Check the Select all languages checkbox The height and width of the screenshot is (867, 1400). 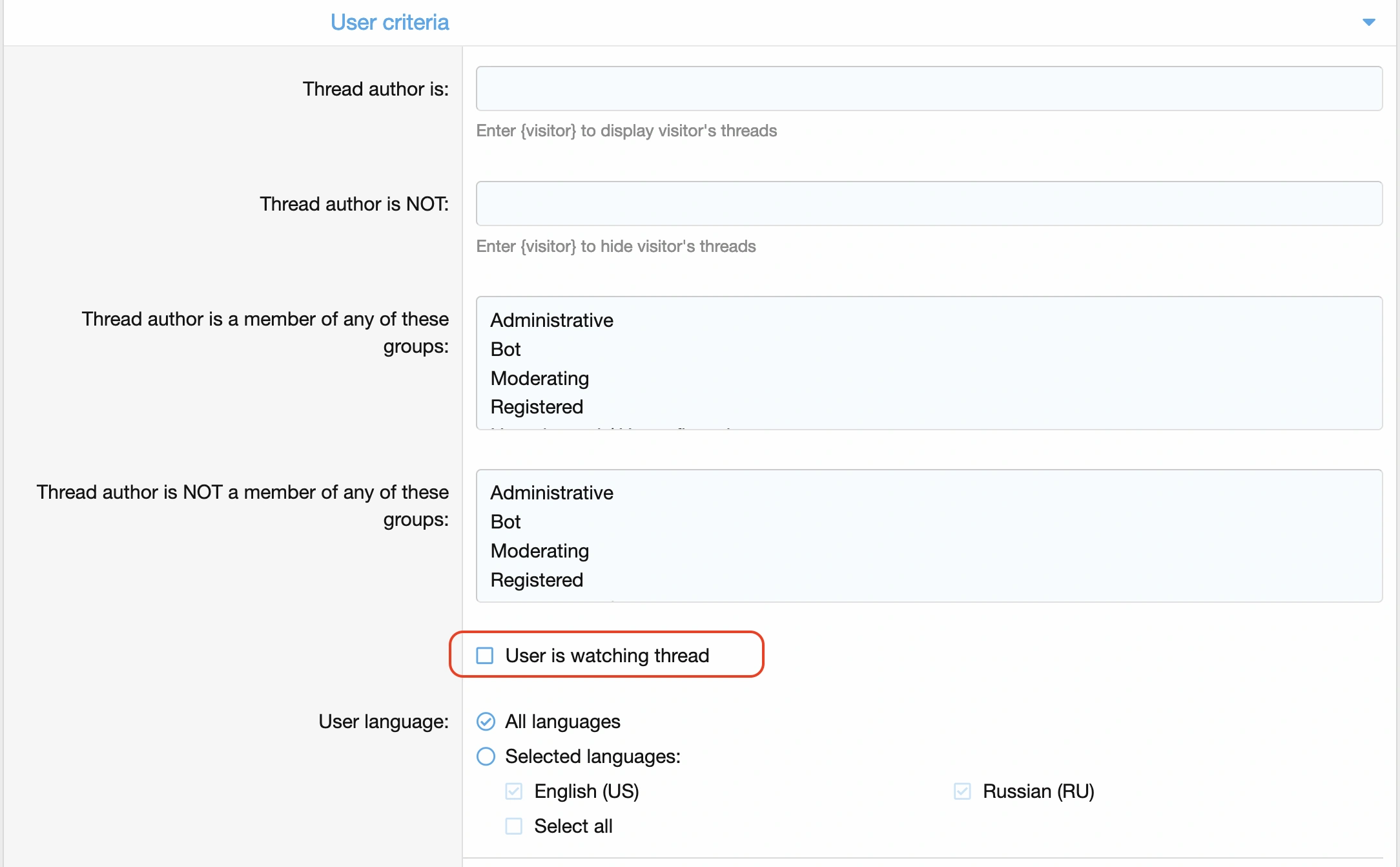pyautogui.click(x=514, y=826)
